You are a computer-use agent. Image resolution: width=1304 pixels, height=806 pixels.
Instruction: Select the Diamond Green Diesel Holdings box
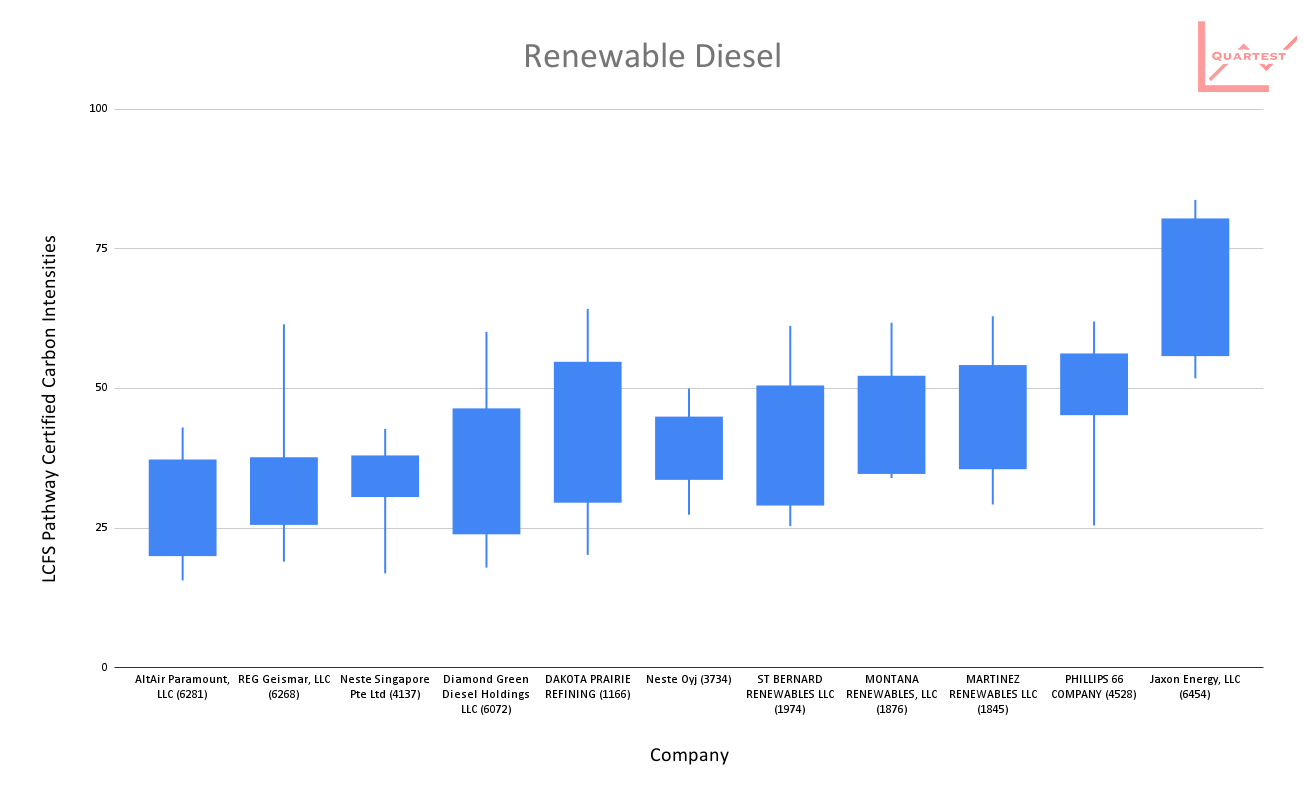pos(486,471)
